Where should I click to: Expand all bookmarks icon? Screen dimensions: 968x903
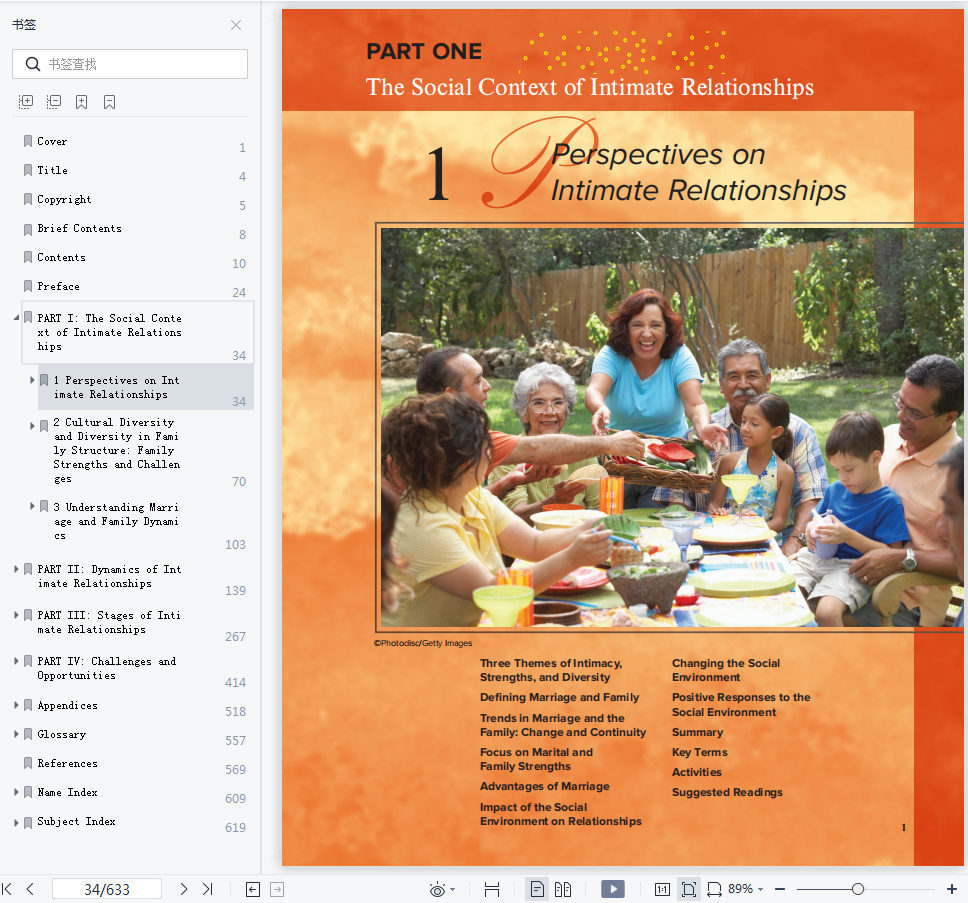pyautogui.click(x=26, y=102)
